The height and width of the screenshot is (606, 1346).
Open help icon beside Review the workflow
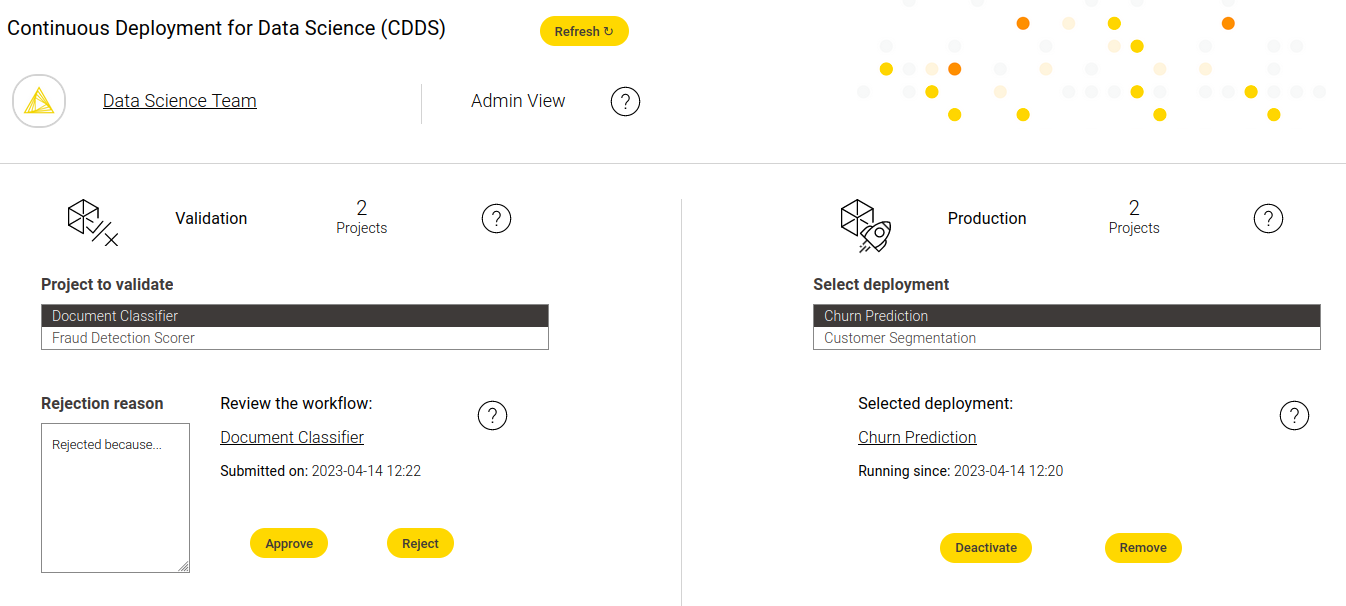[x=492, y=415]
